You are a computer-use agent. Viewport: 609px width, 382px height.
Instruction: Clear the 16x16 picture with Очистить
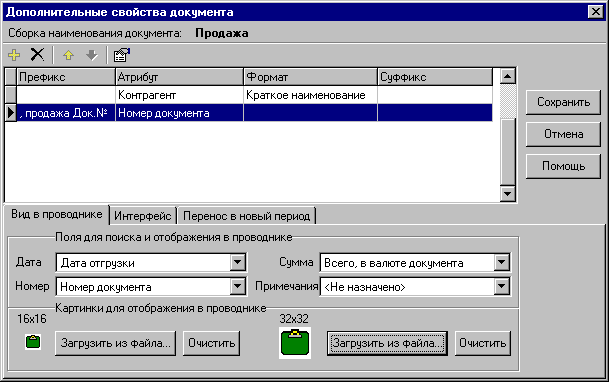tap(211, 343)
